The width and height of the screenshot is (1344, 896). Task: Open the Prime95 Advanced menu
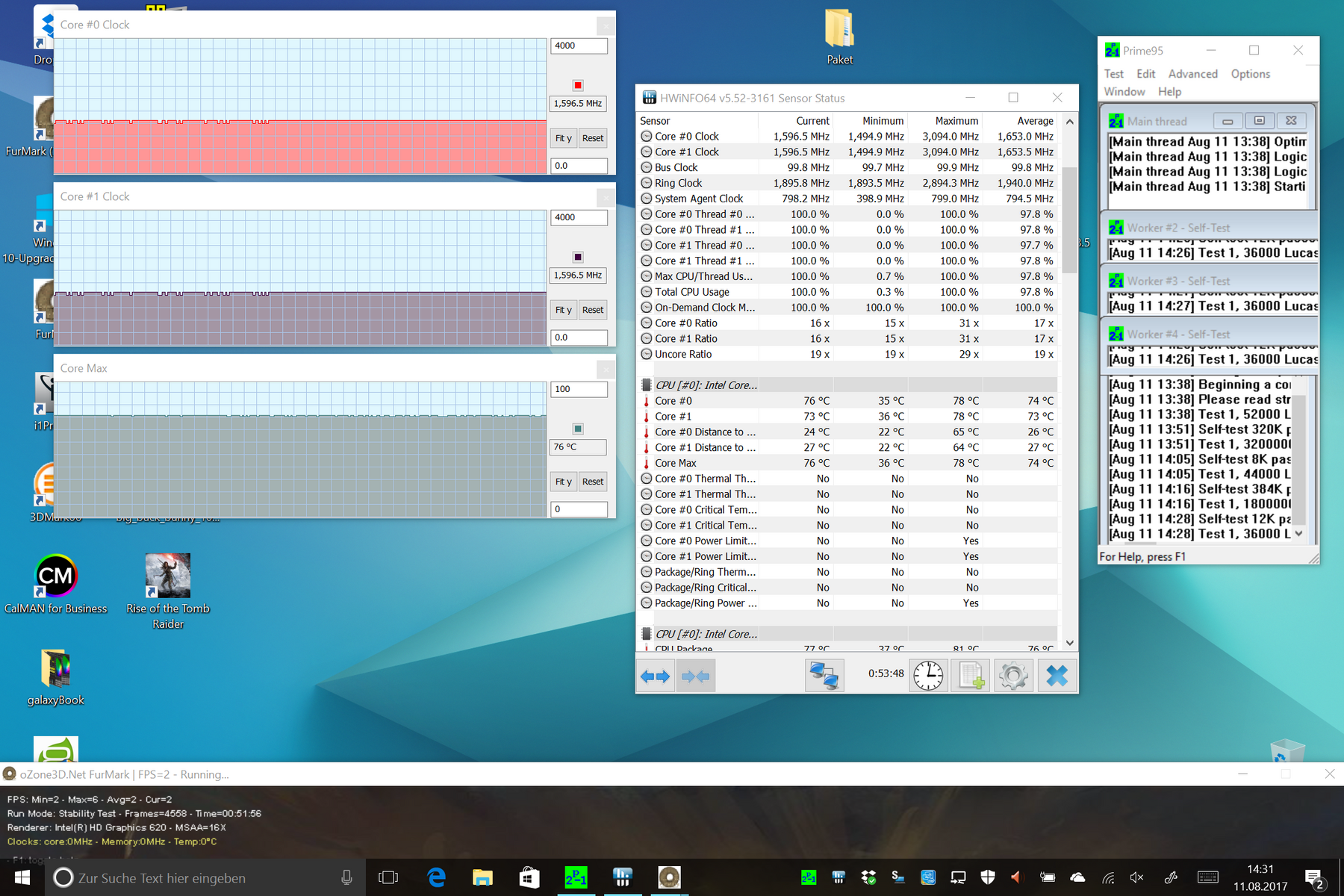[x=1192, y=74]
